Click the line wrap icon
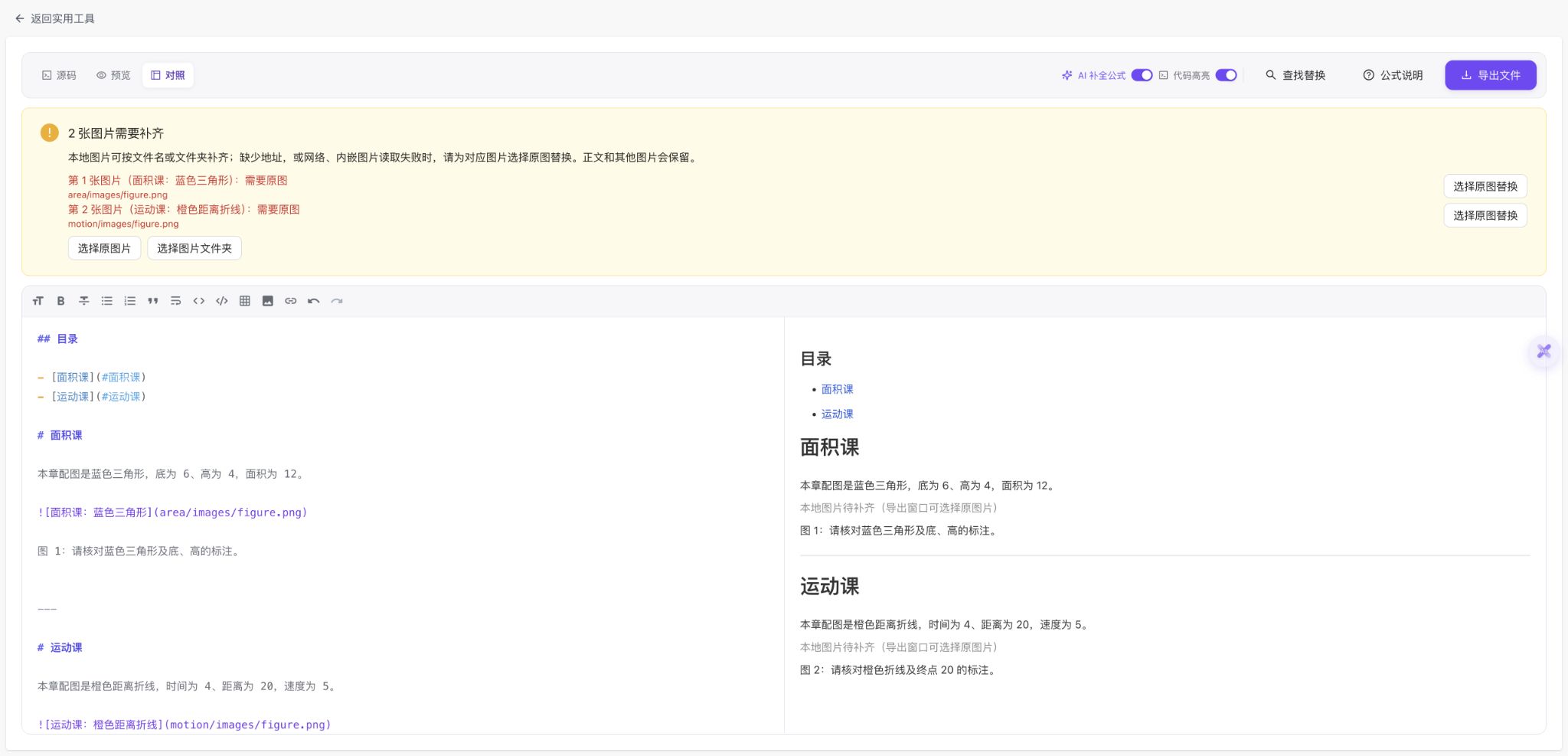Viewport: 1568px width, 756px height. pos(176,301)
